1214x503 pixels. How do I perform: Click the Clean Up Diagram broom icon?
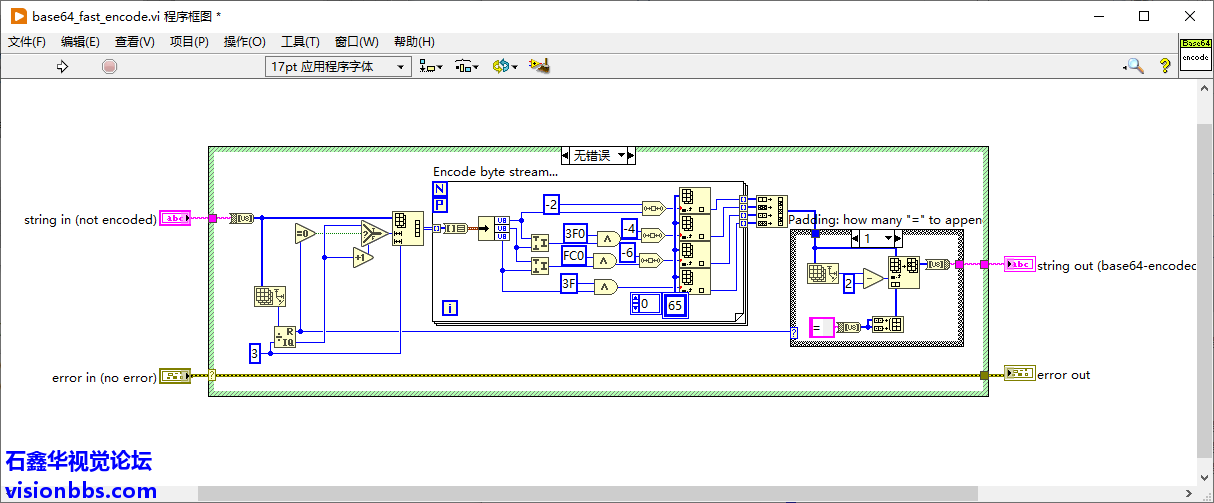540,66
